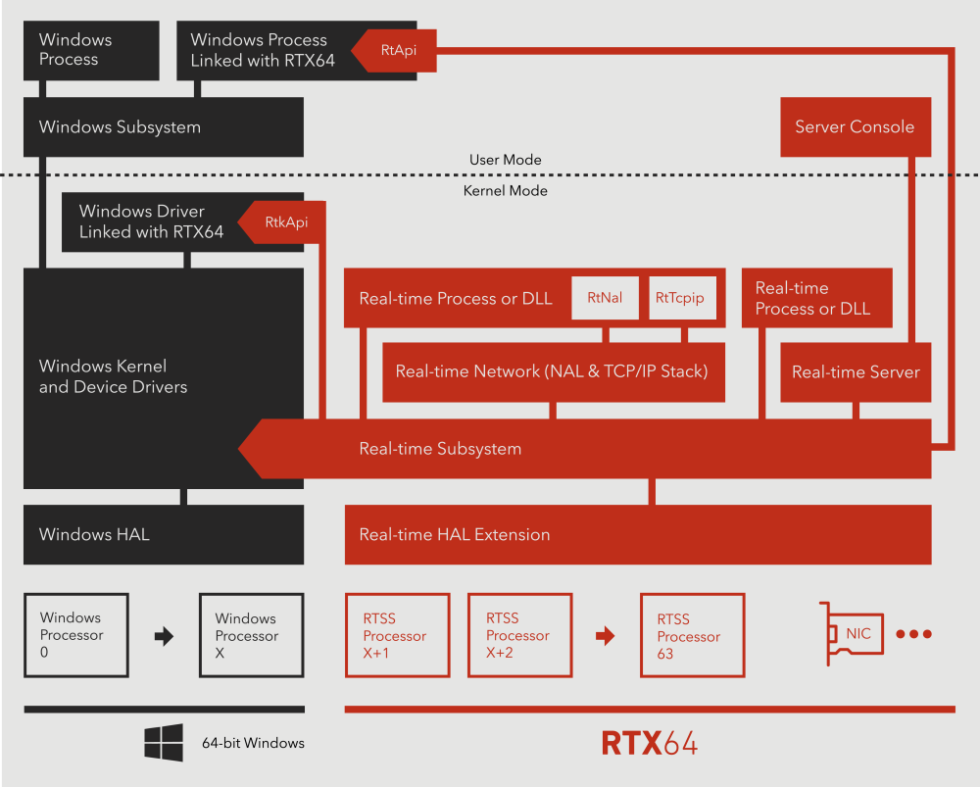The width and height of the screenshot is (980, 787).
Task: Expand the ellipsis beside the NIC icon
Action: [914, 634]
